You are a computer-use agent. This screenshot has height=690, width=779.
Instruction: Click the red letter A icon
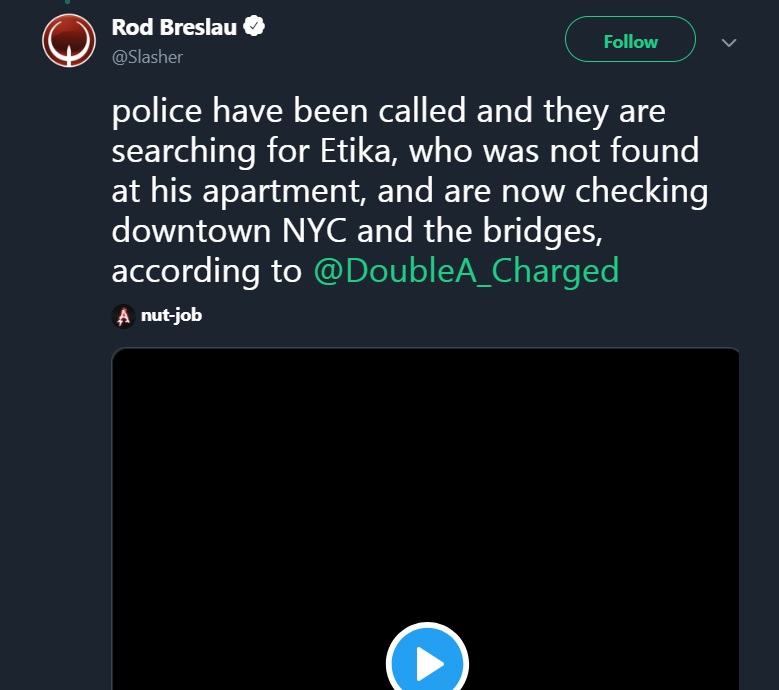click(x=123, y=316)
